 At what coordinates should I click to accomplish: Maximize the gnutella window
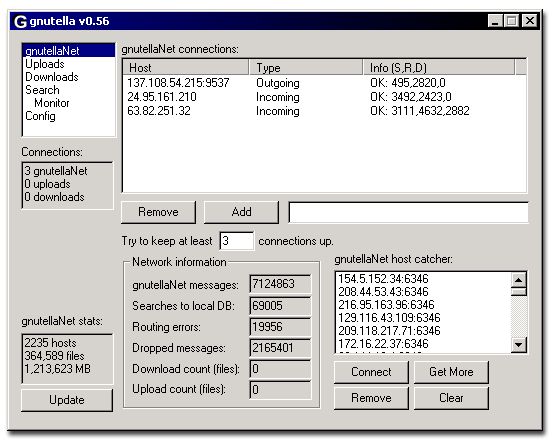pyautogui.click(x=512, y=21)
